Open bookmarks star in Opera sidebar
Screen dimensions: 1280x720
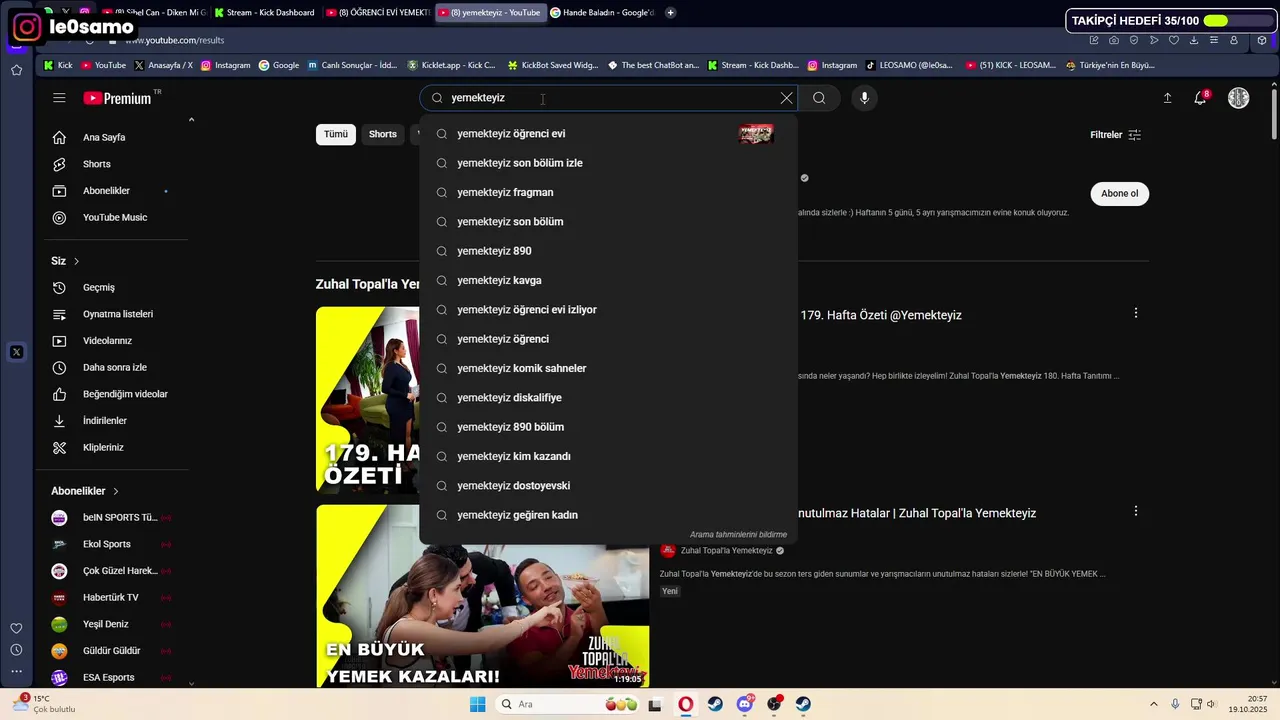(x=16, y=70)
